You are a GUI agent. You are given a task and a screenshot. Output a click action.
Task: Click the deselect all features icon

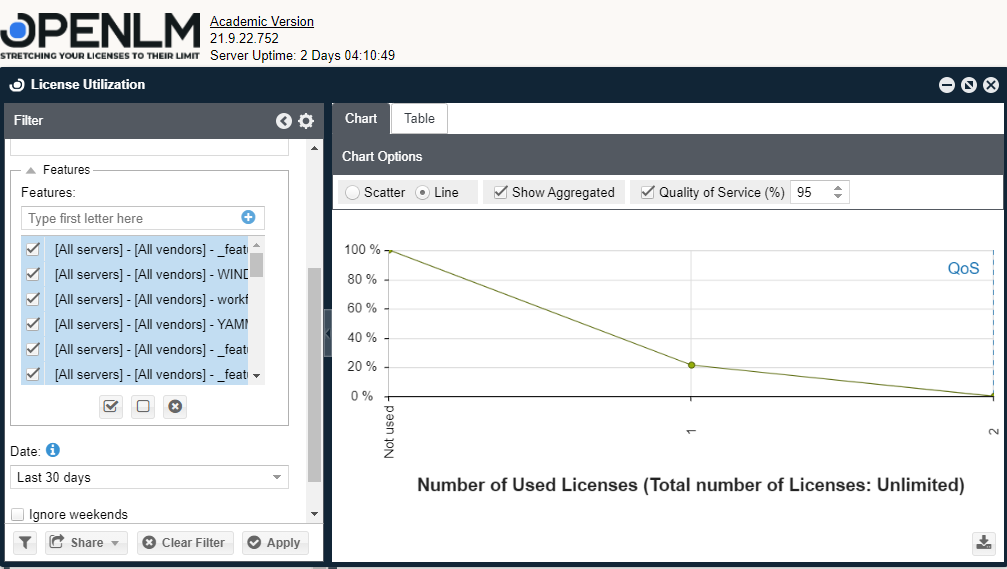tap(143, 406)
